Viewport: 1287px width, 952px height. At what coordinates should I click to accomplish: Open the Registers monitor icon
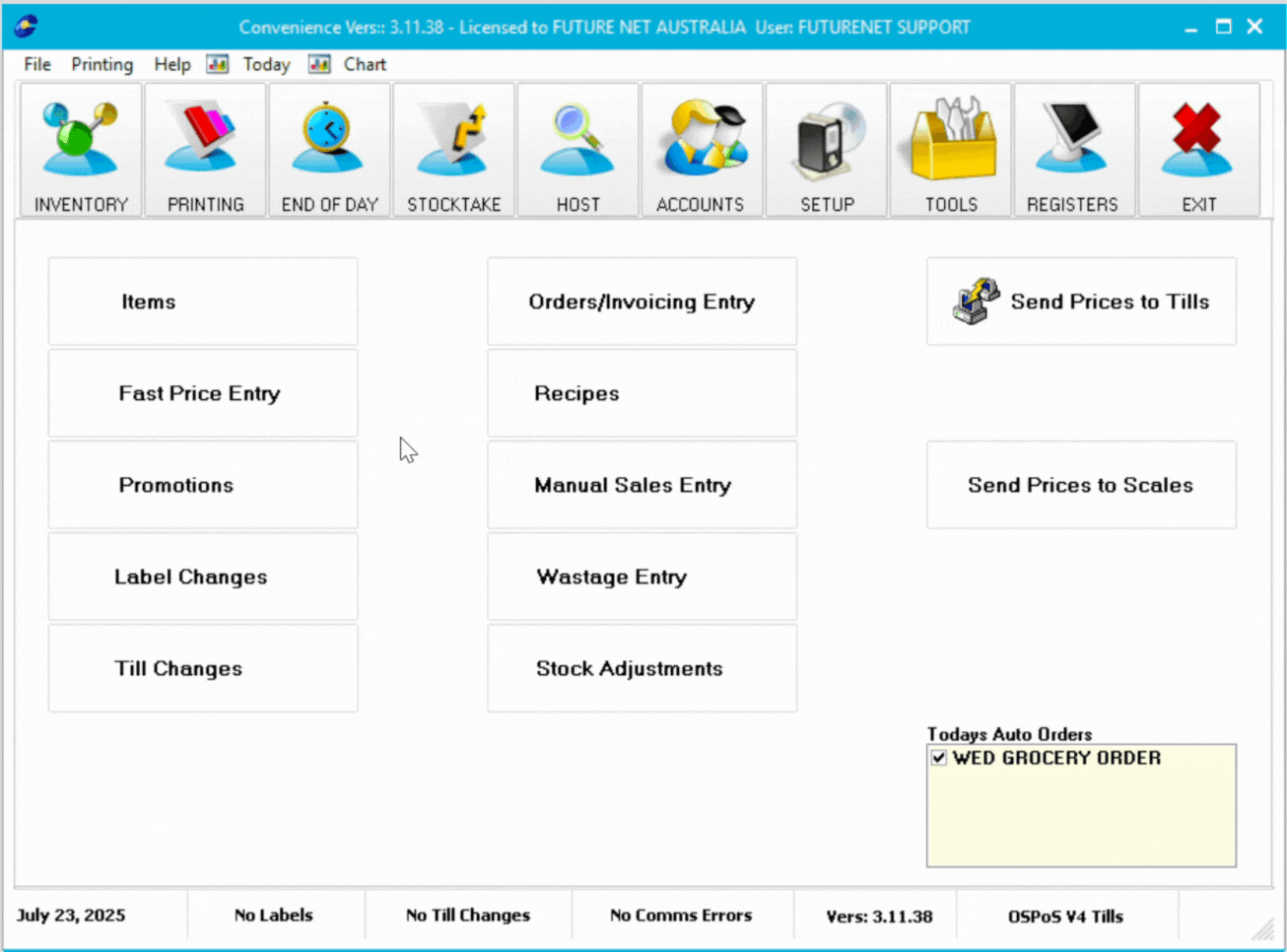1074,150
